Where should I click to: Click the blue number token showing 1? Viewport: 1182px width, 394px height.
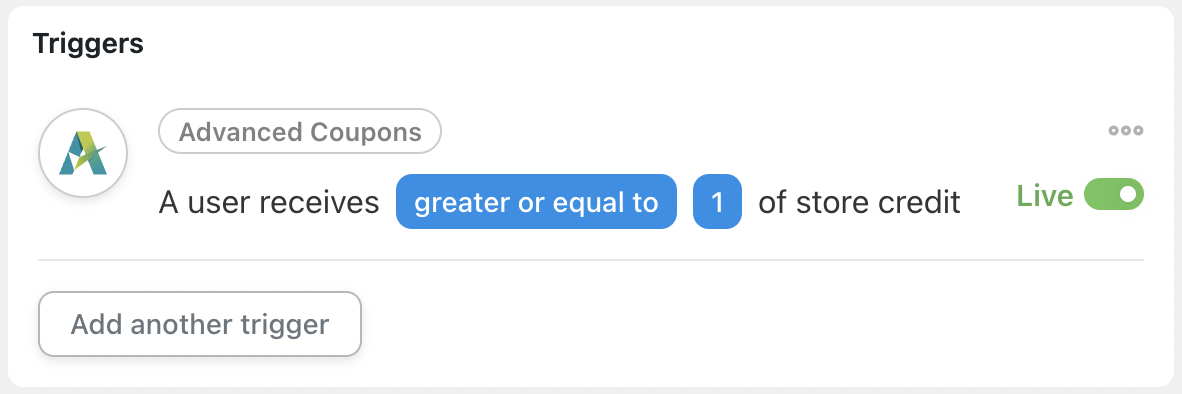[x=717, y=202]
